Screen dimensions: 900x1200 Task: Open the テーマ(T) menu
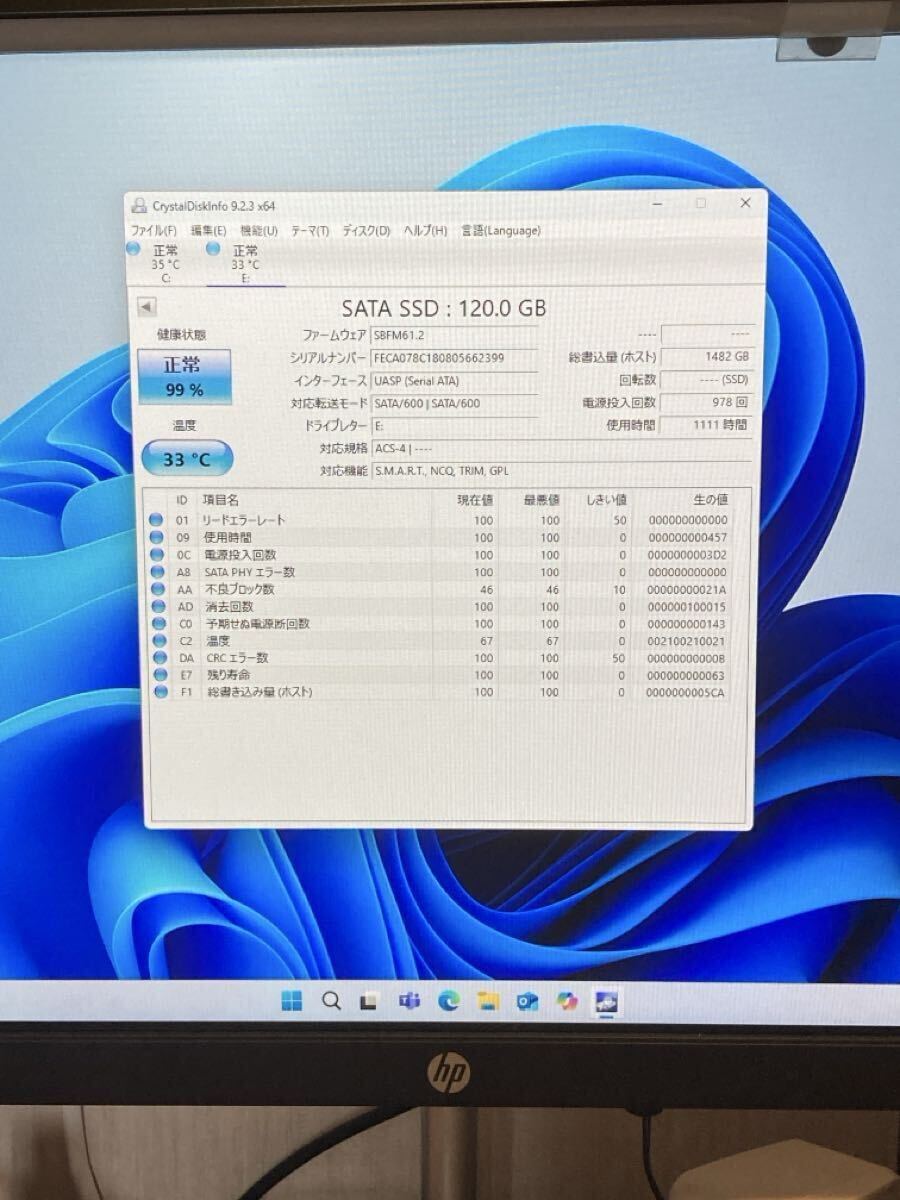pyautogui.click(x=310, y=231)
